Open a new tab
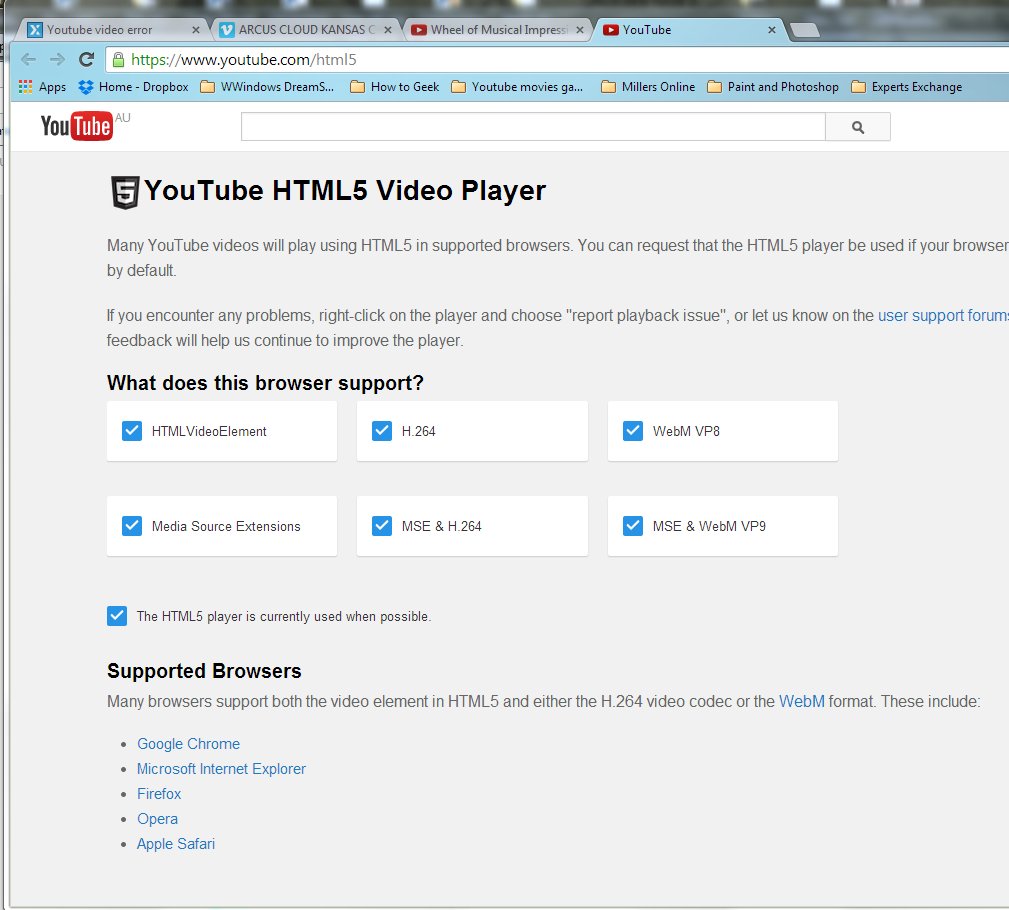This screenshot has width=1009, height=910. point(804,30)
